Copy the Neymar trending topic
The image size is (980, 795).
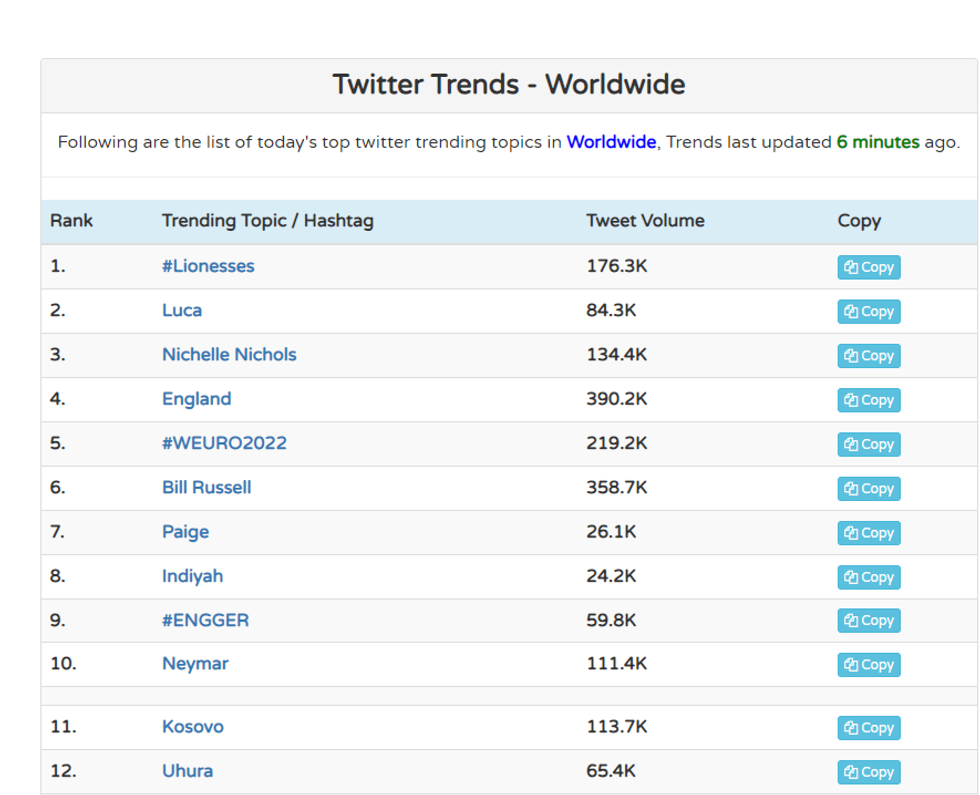pyautogui.click(x=868, y=665)
